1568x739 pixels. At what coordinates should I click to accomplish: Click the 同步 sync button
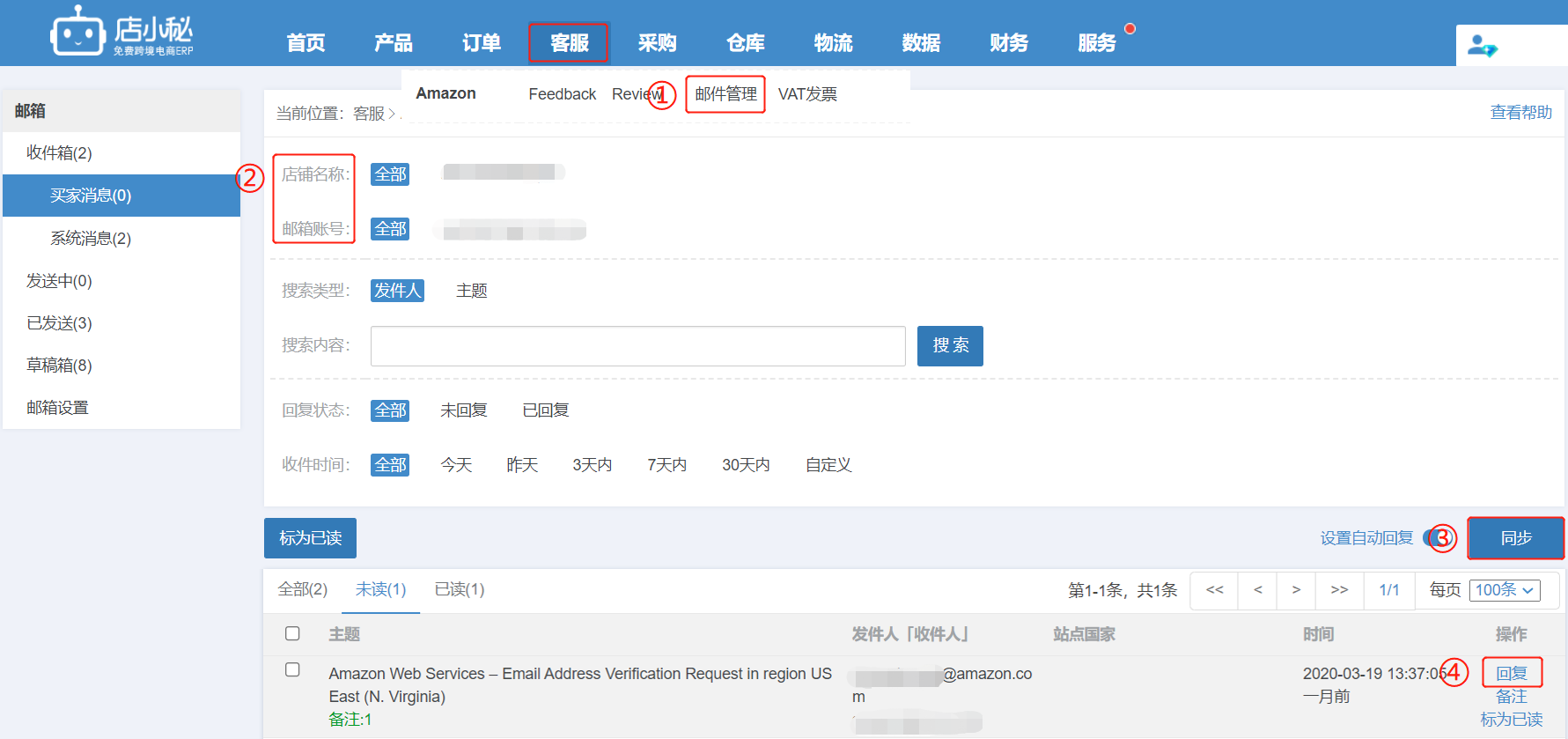pos(1516,538)
